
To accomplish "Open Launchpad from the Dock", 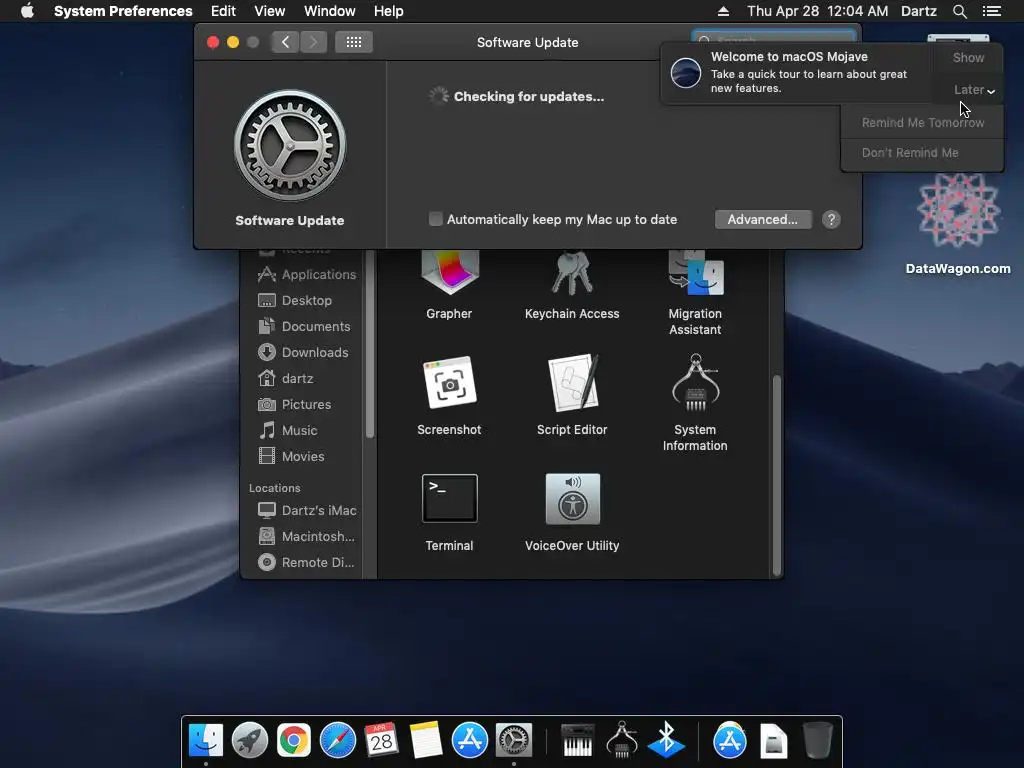I will tap(249, 741).
